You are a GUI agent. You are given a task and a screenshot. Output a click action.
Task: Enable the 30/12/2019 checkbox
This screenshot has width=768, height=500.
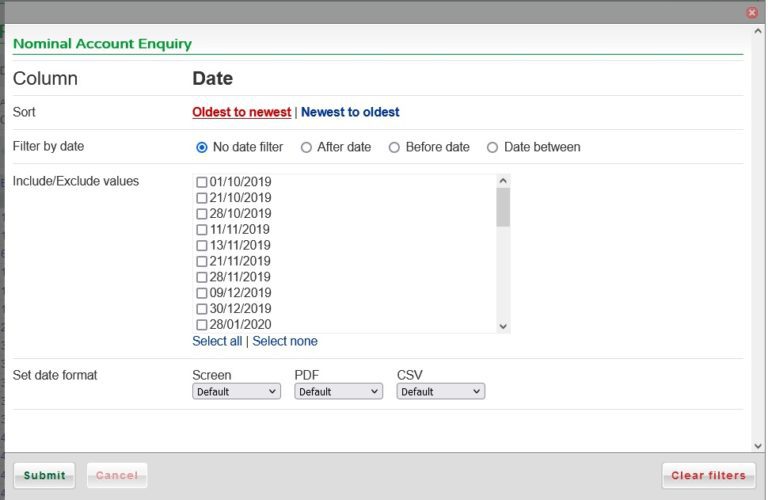[201, 309]
